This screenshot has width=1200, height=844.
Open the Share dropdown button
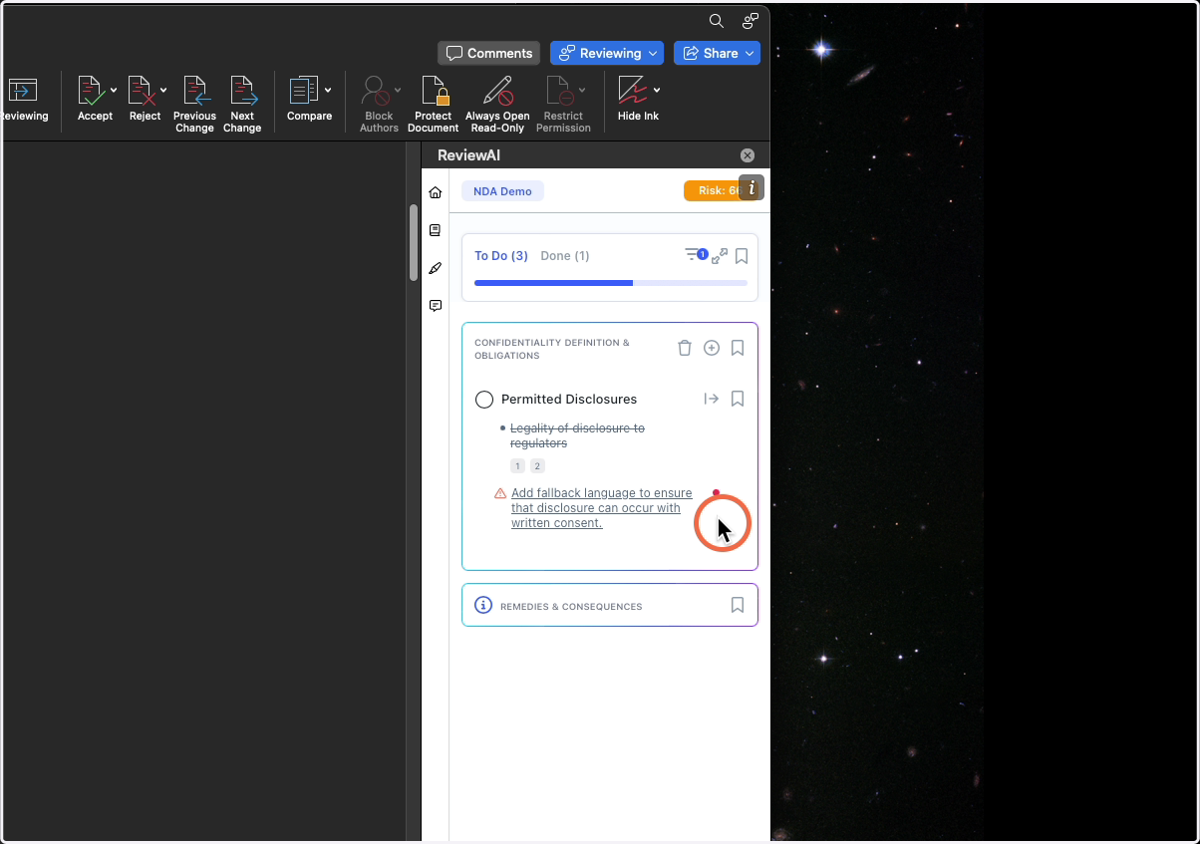pos(717,53)
